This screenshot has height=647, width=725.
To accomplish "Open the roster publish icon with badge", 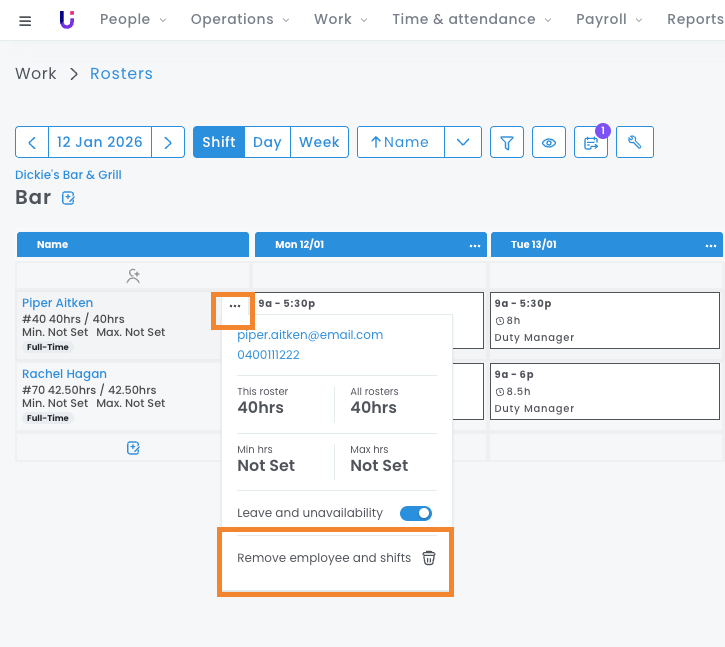I will [x=591, y=142].
